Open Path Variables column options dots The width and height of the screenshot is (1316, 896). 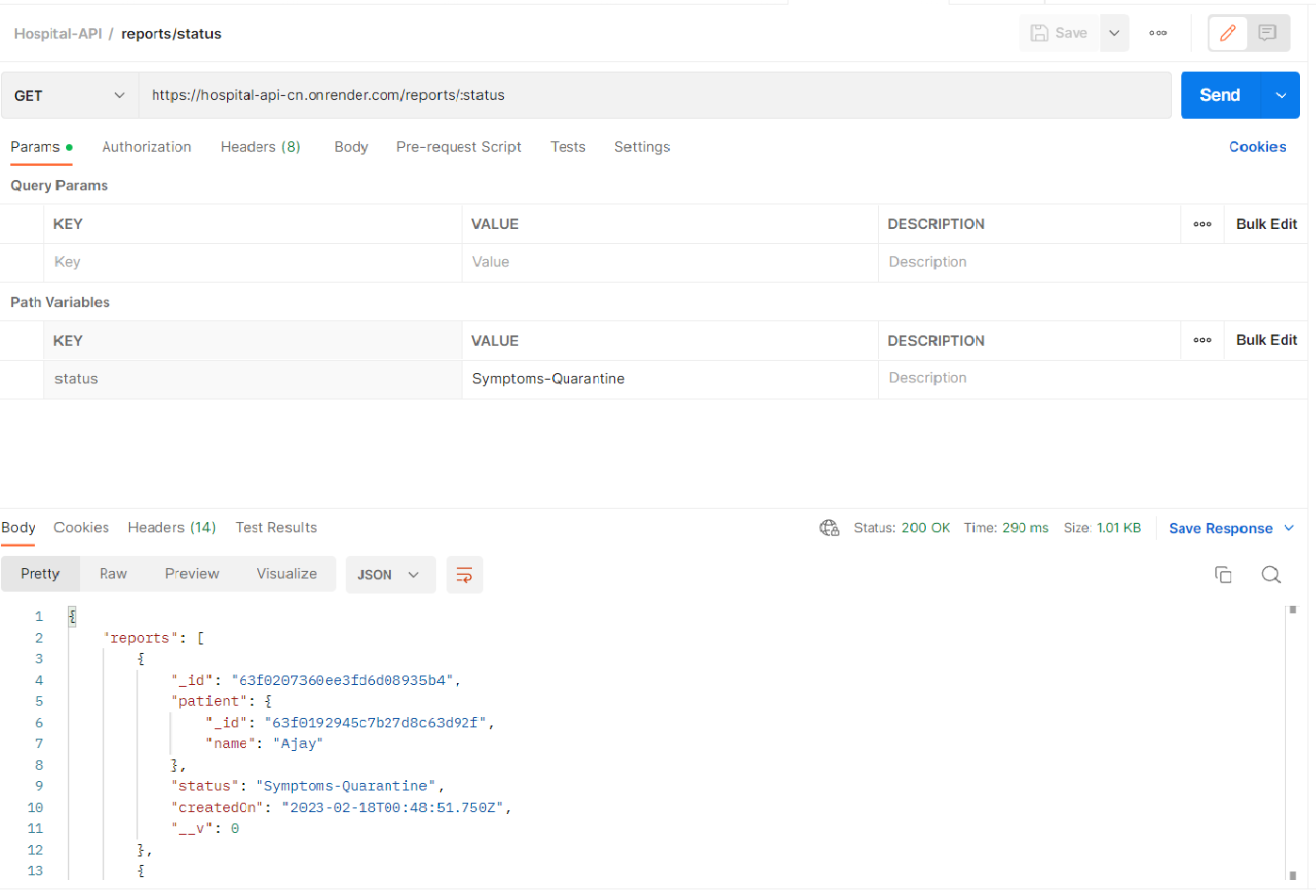[x=1202, y=340]
